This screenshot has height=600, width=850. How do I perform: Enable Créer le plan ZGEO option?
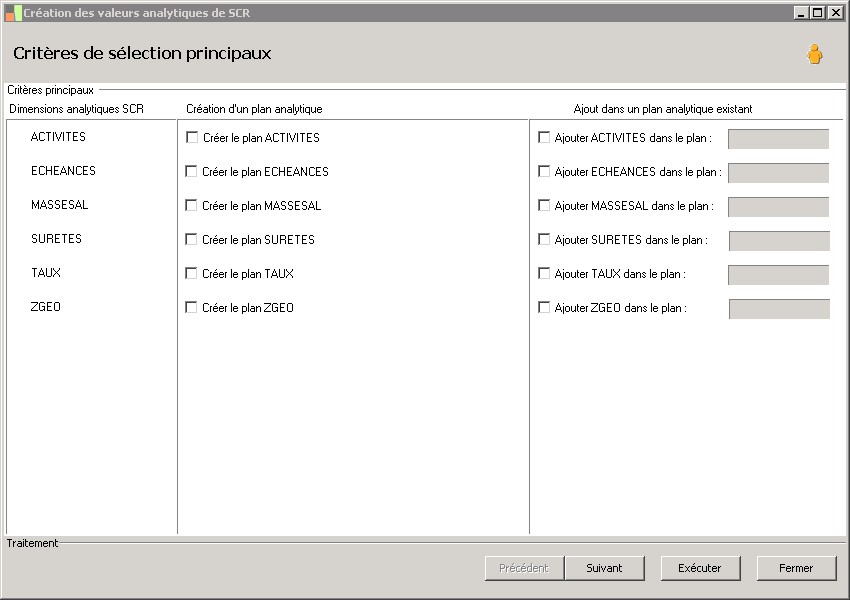[x=192, y=308]
